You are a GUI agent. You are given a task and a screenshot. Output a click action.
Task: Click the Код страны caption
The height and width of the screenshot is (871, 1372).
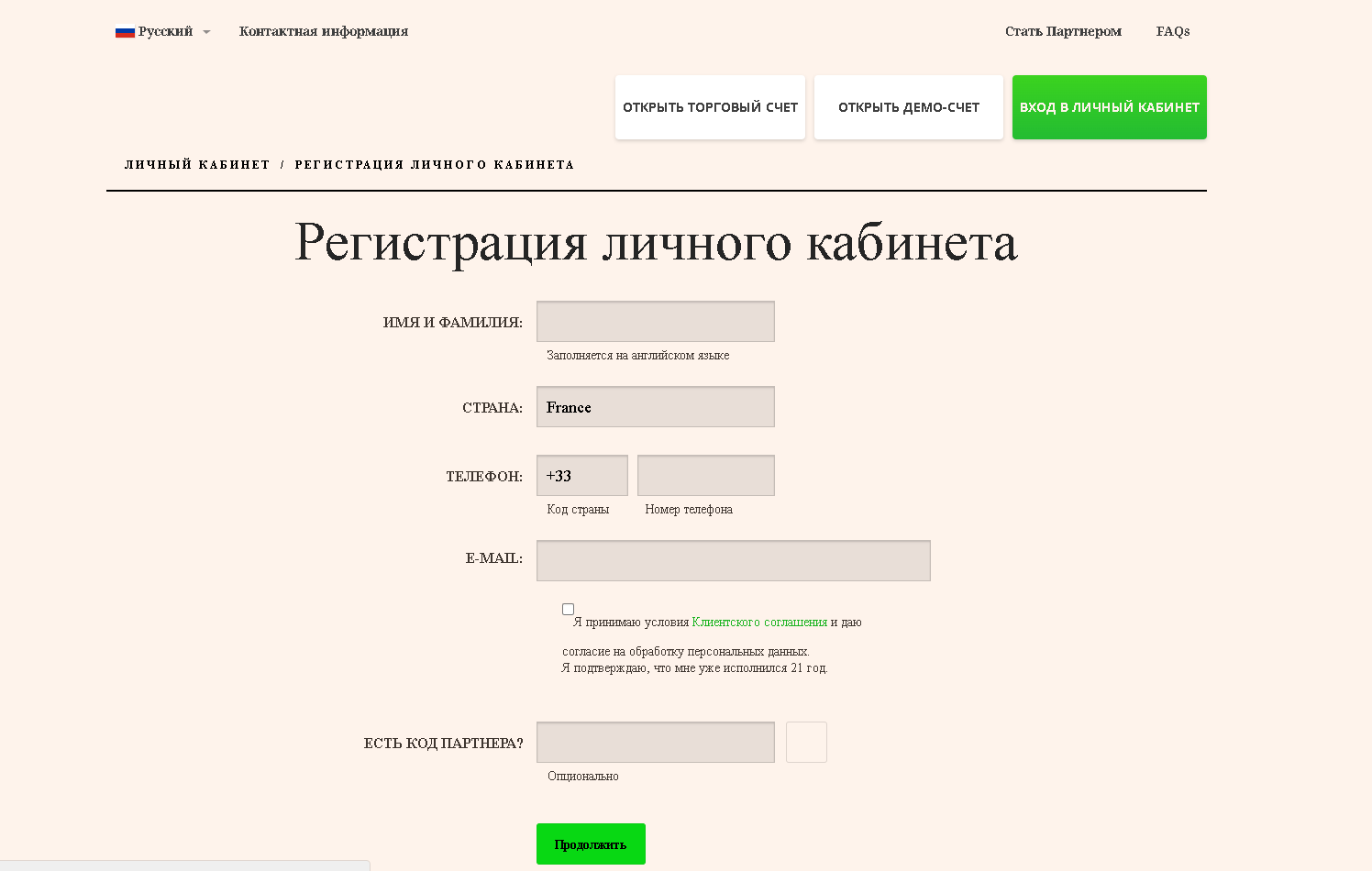click(x=578, y=510)
